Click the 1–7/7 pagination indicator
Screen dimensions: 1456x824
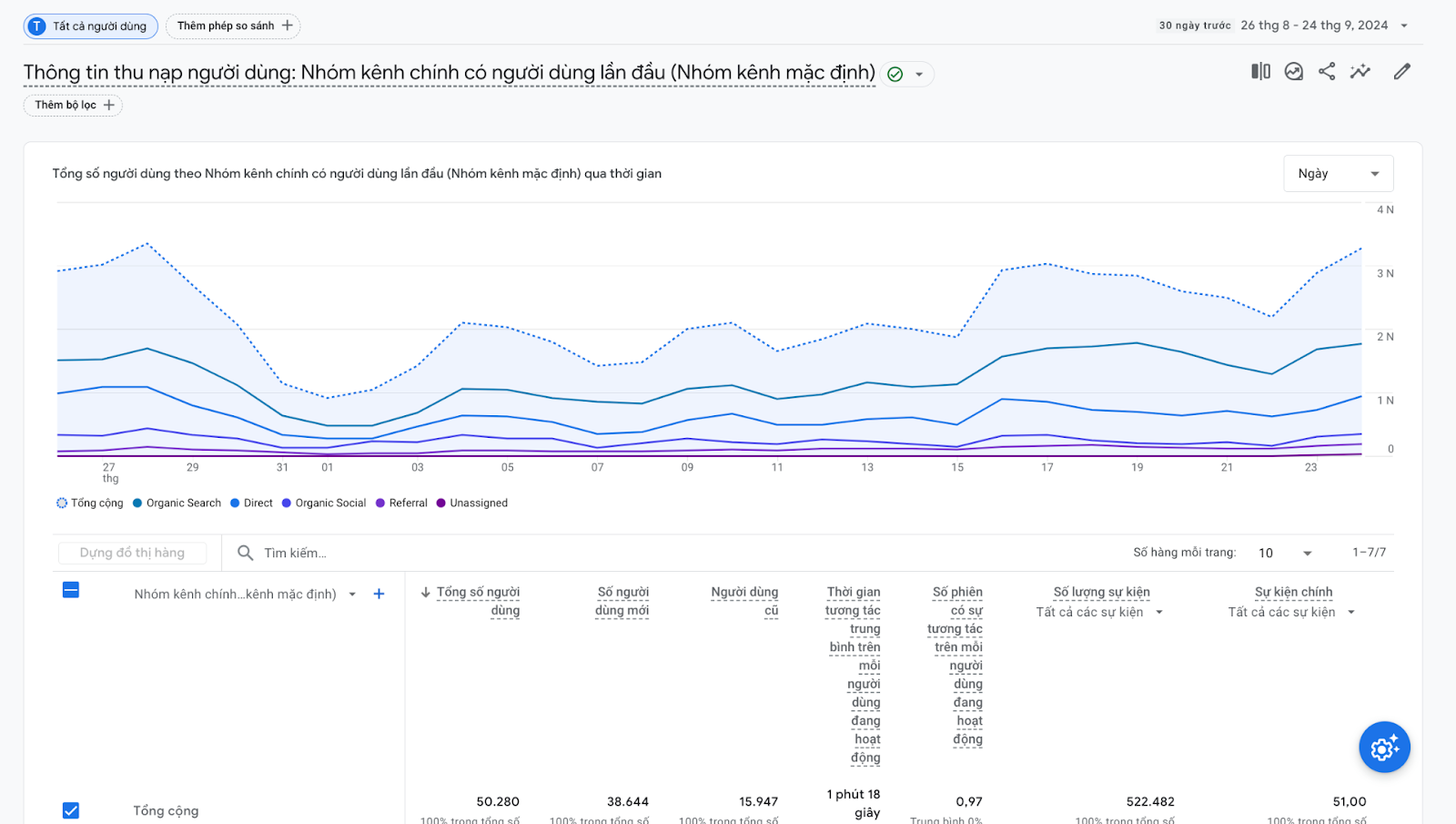point(1370,553)
